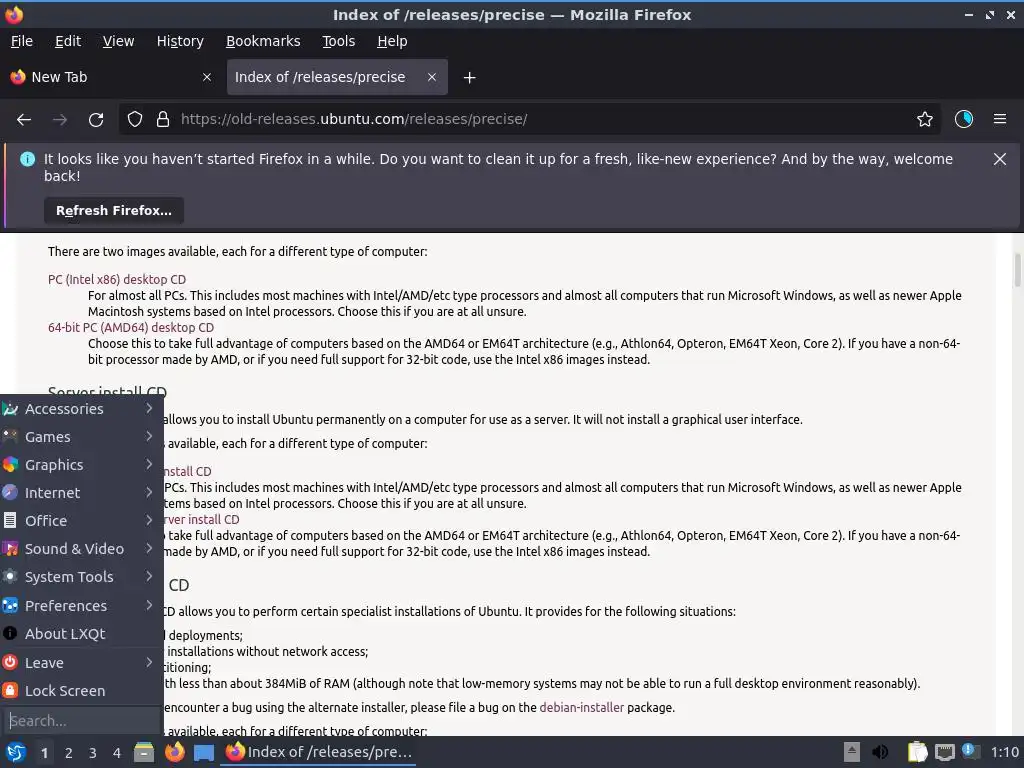
Task: Click the forward navigation arrow
Action: pyautogui.click(x=60, y=120)
